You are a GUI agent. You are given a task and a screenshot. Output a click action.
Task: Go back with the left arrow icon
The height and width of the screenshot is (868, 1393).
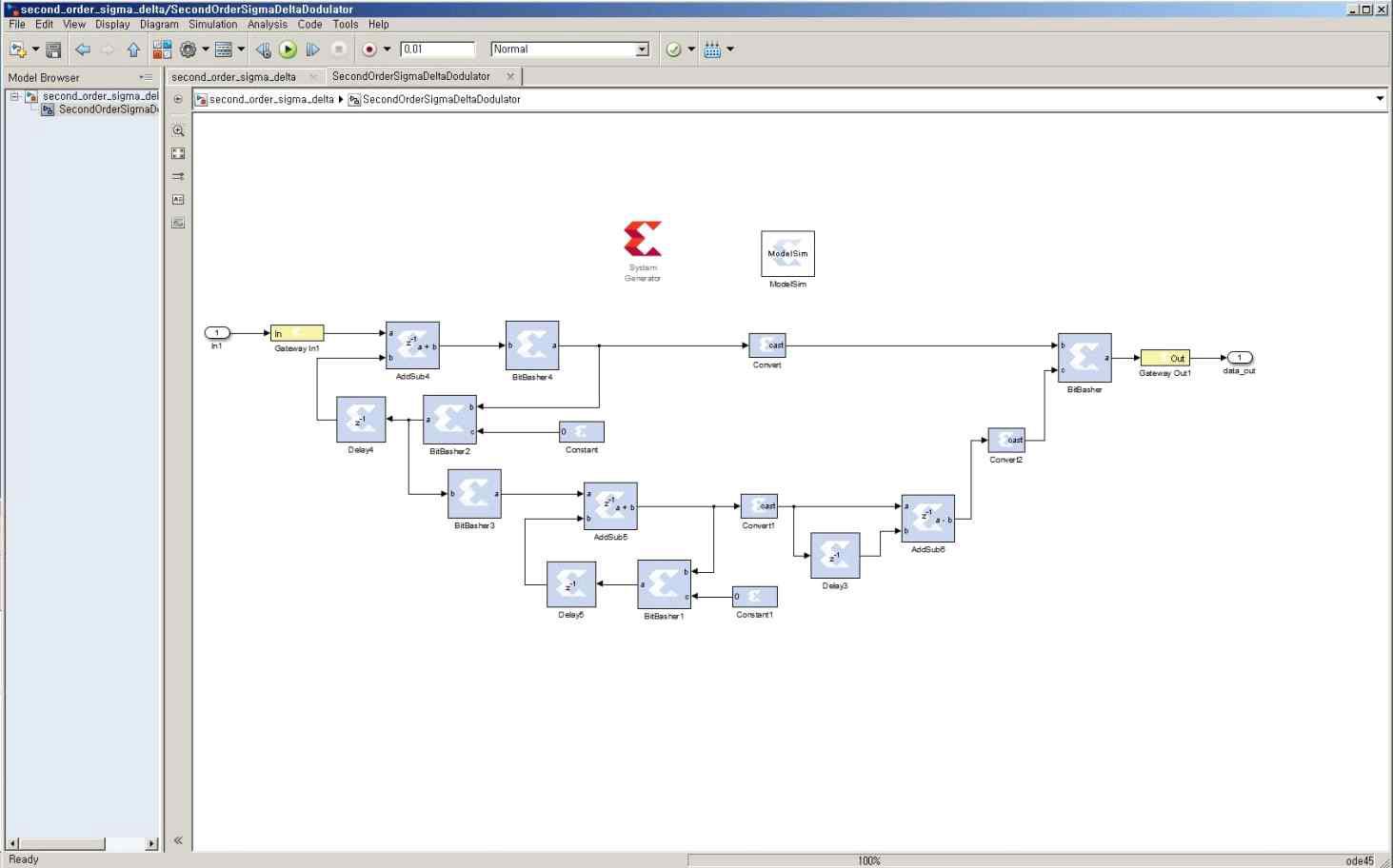82,49
